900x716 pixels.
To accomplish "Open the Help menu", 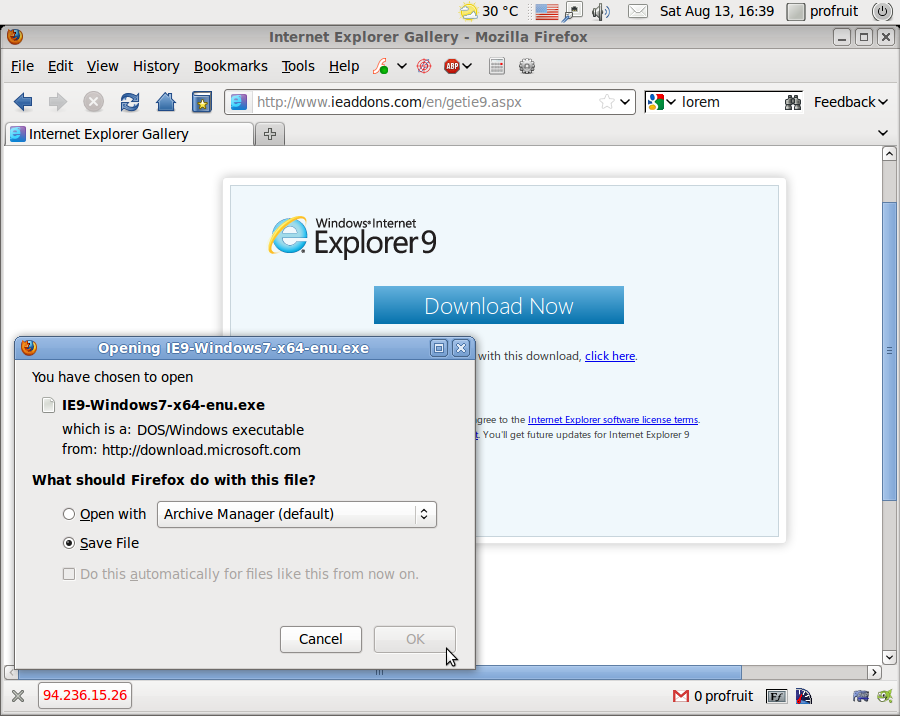I will click(x=344, y=67).
